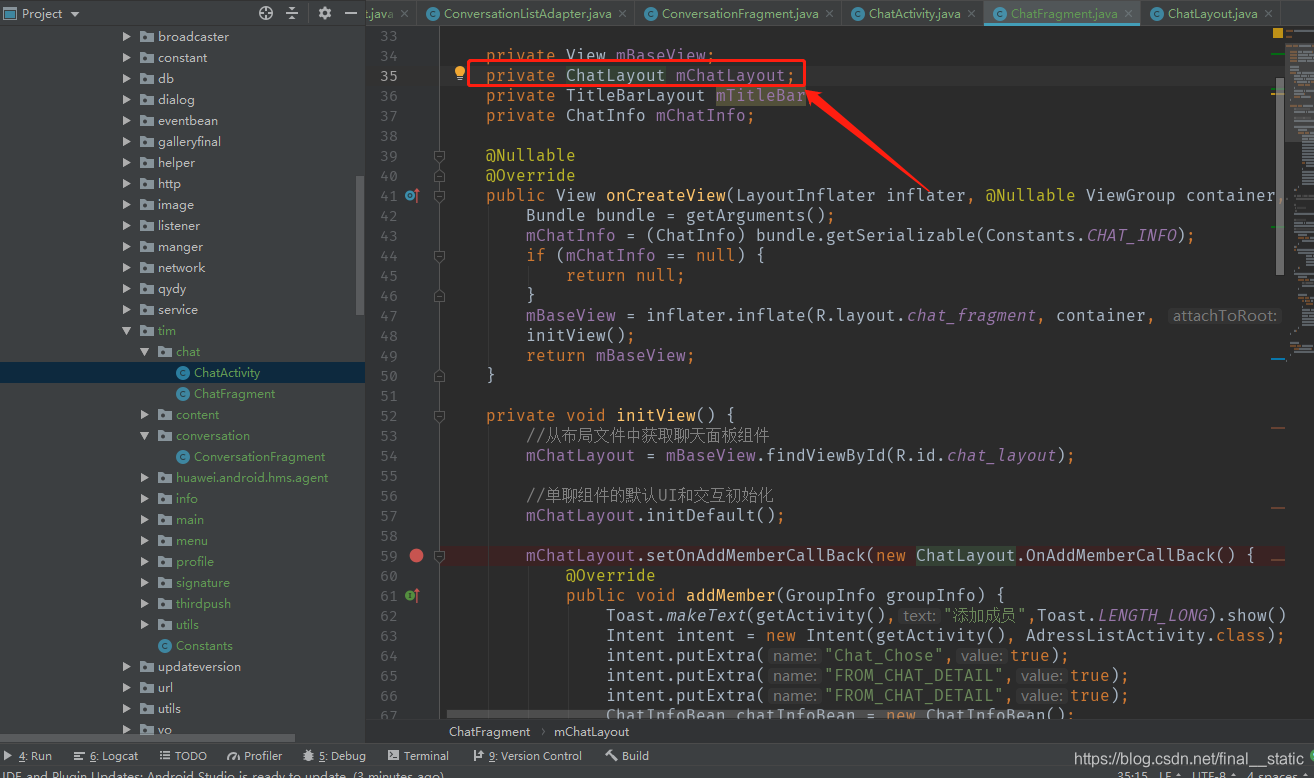Viewport: 1314px width, 778px height.
Task: Open Version Control tool window
Action: click(527, 756)
